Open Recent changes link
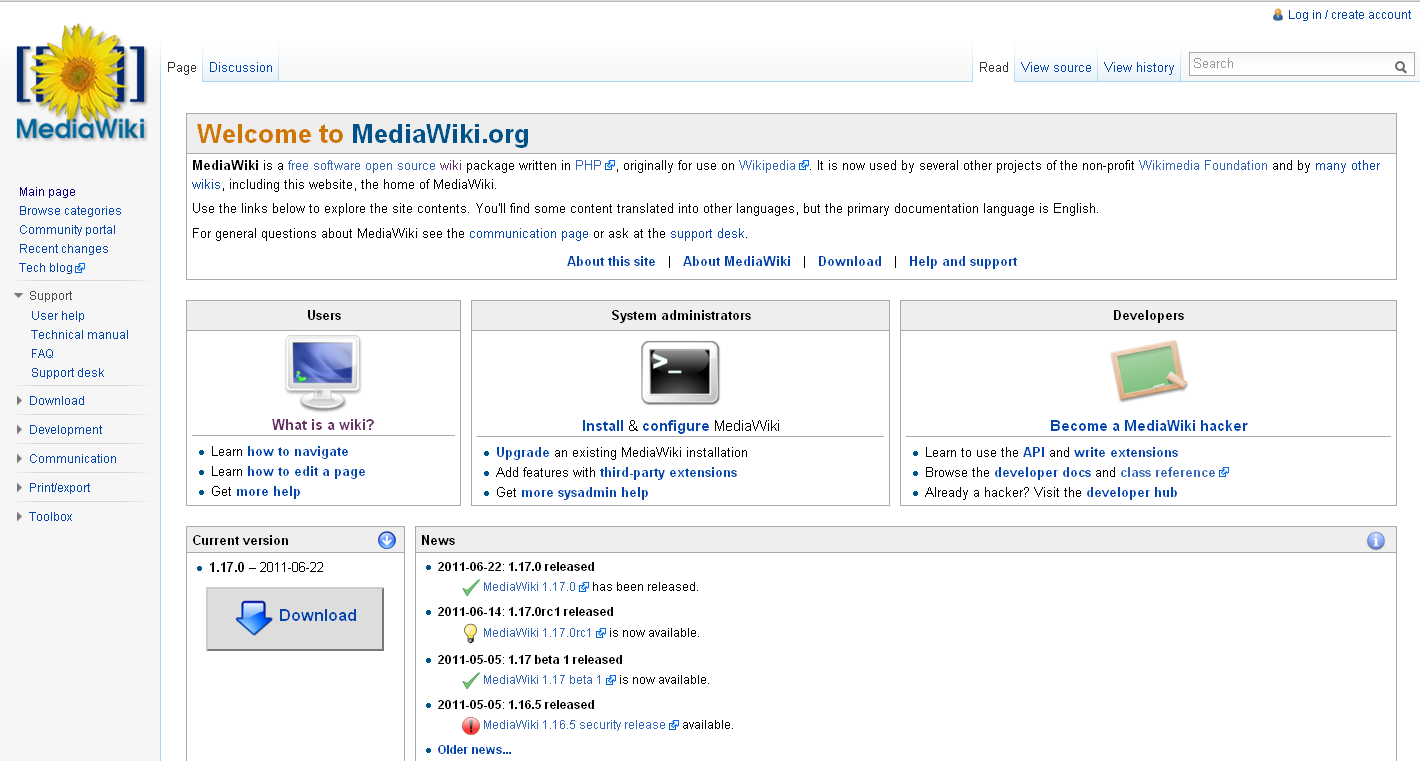 pos(64,249)
